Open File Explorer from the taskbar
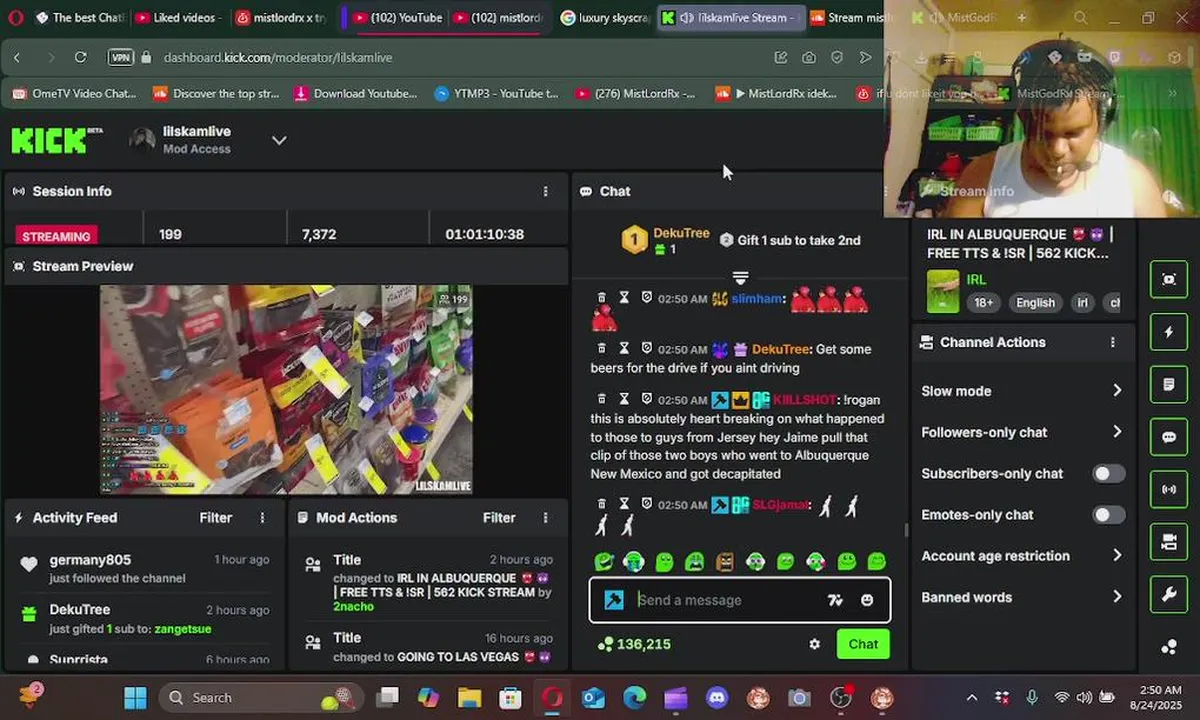The height and width of the screenshot is (720, 1200). (469, 697)
